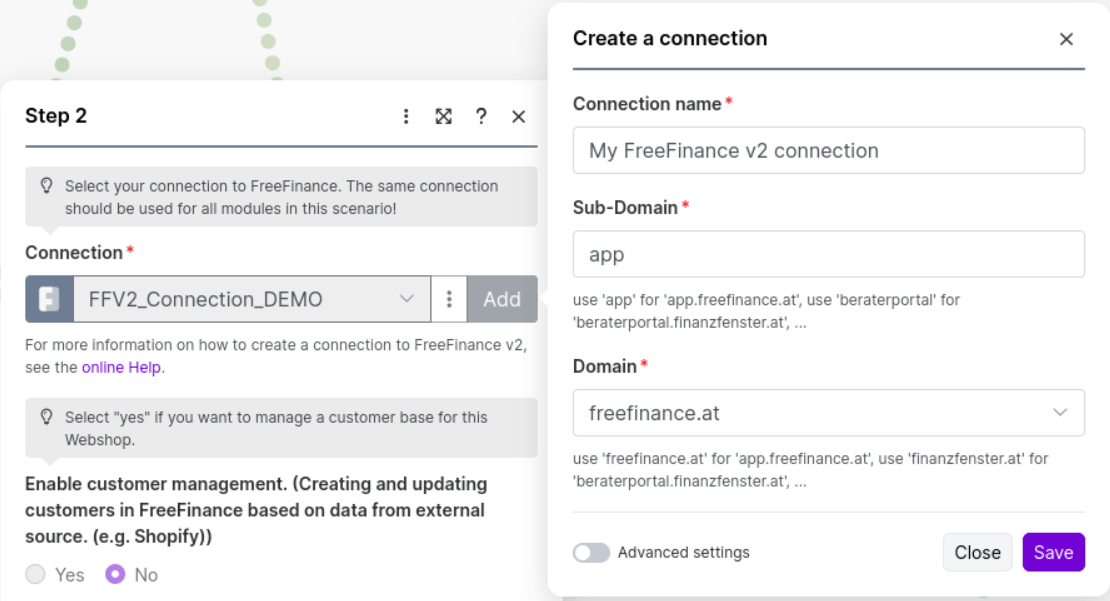Click the Close button in dialog
The width and height of the screenshot is (1110, 601).
click(977, 552)
